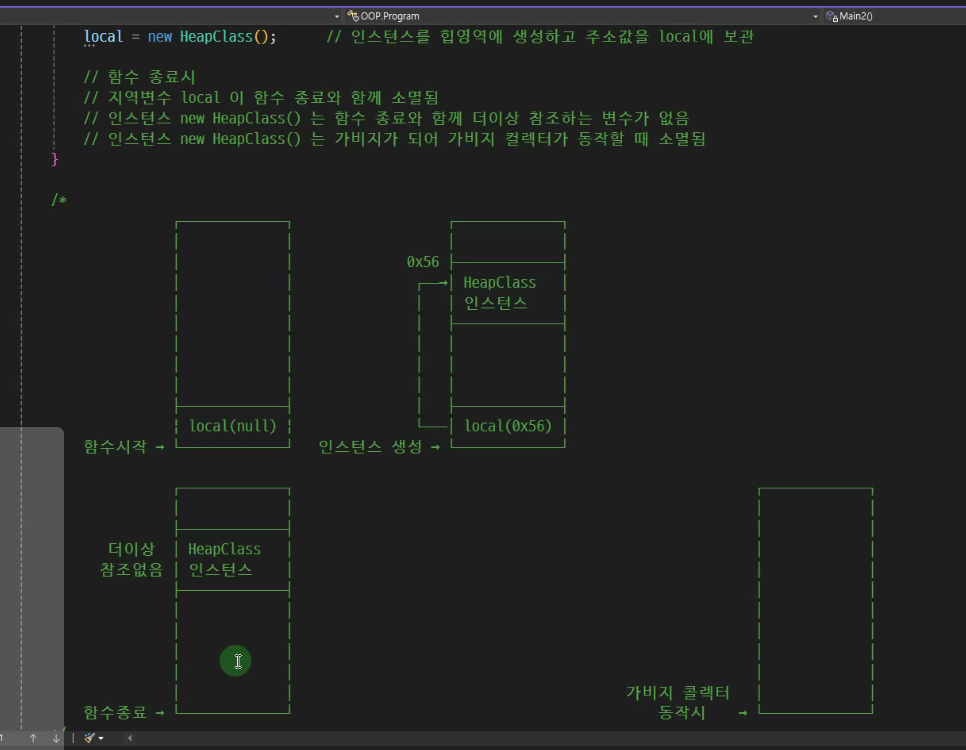Place cursor on 'HeapClass' in new HeapClass();

click(x=216, y=37)
